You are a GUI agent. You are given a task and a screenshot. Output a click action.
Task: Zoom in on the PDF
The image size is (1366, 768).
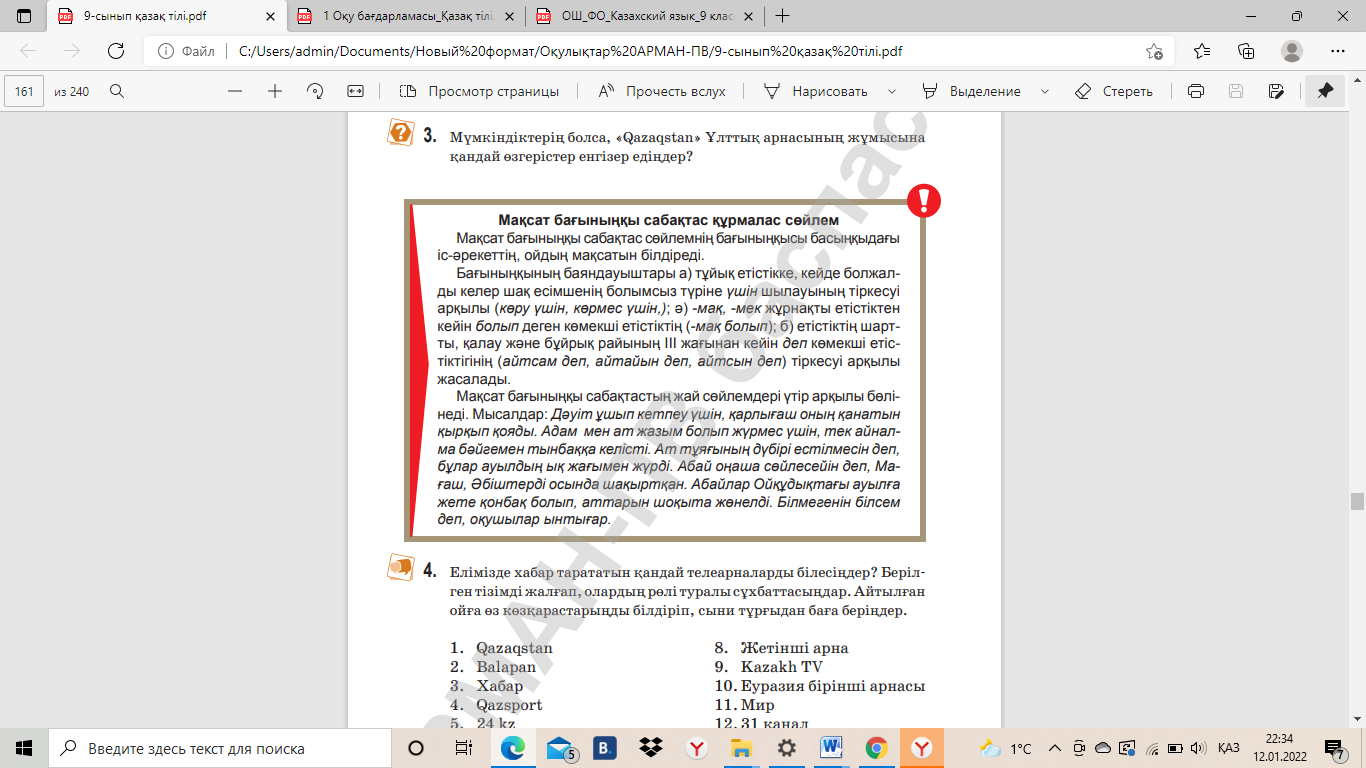click(275, 91)
